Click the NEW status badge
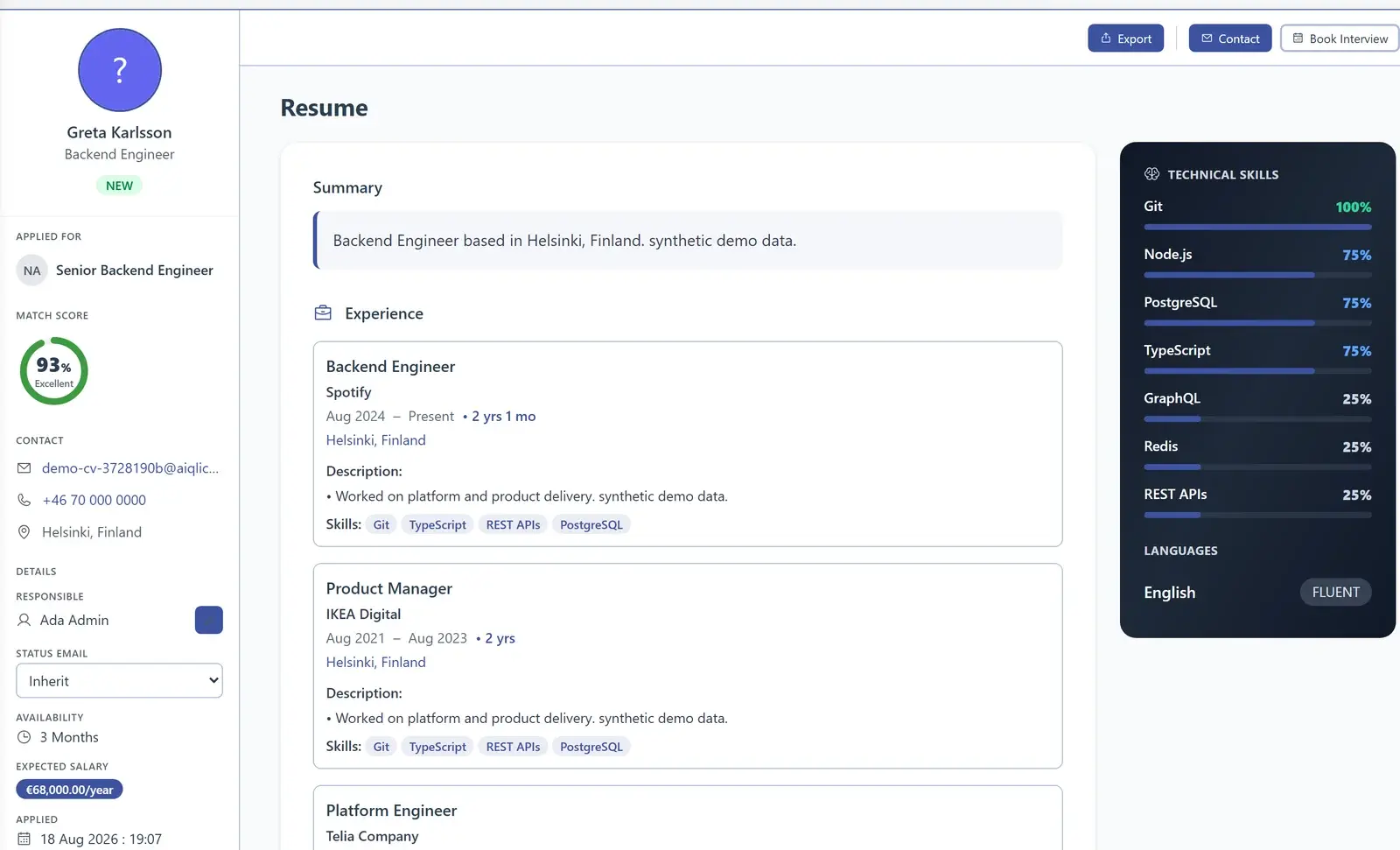The image size is (1400, 850). tap(119, 186)
